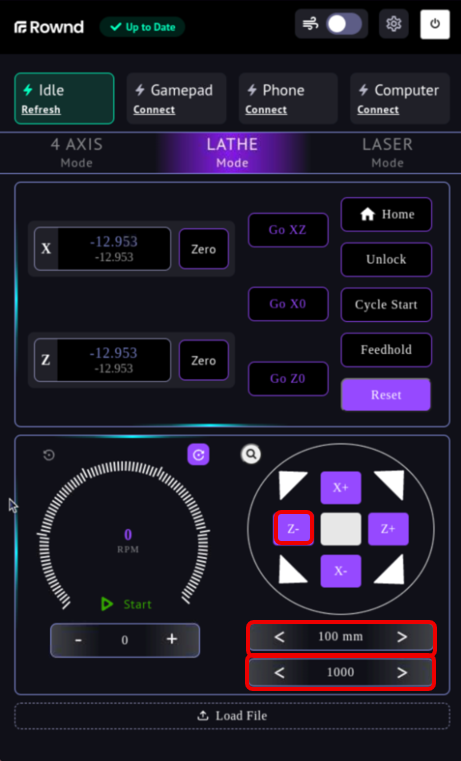
Task: Click the X+ jog button
Action: pyautogui.click(x=341, y=488)
